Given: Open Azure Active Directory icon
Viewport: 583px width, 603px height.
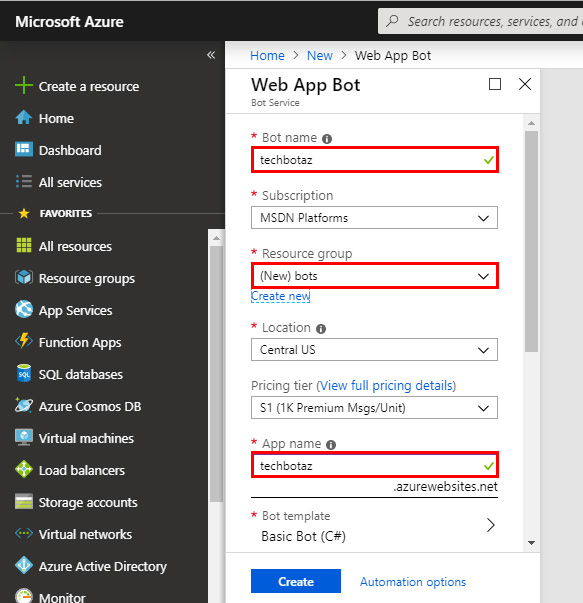Looking at the screenshot, I should point(24,565).
